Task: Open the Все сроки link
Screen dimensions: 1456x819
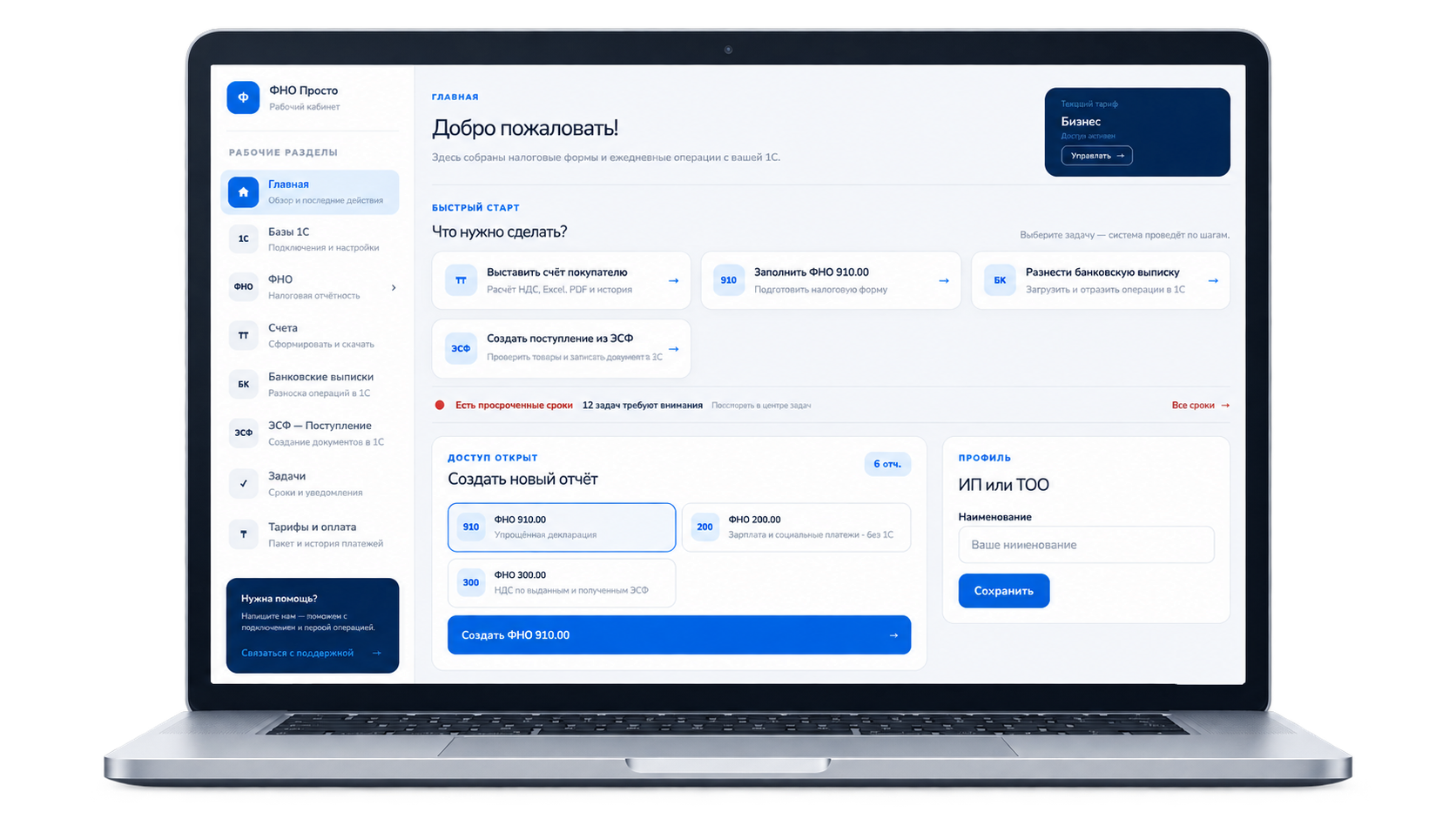Action: click(x=1200, y=406)
